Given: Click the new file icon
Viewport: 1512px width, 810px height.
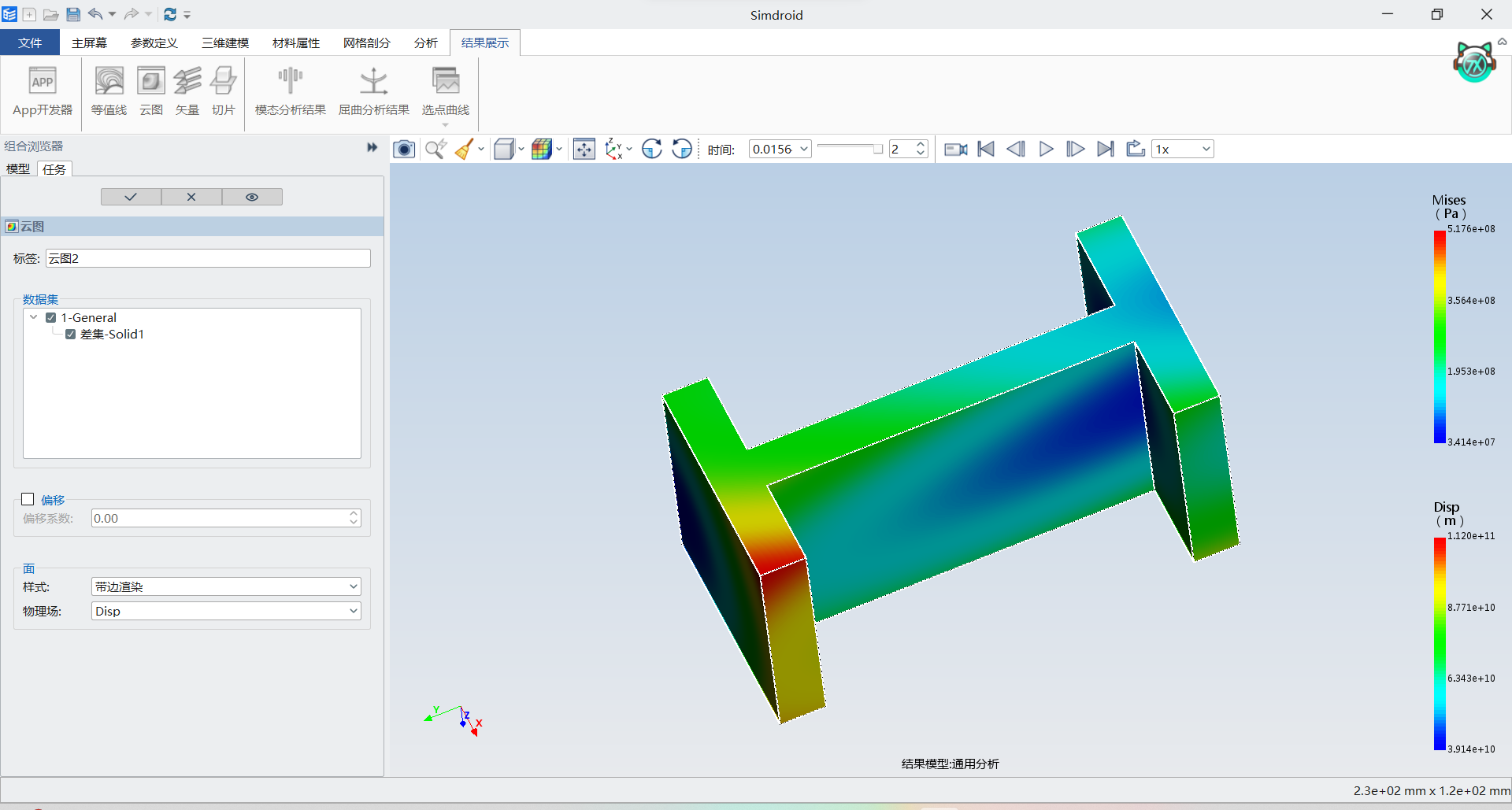Looking at the screenshot, I should point(29,14).
